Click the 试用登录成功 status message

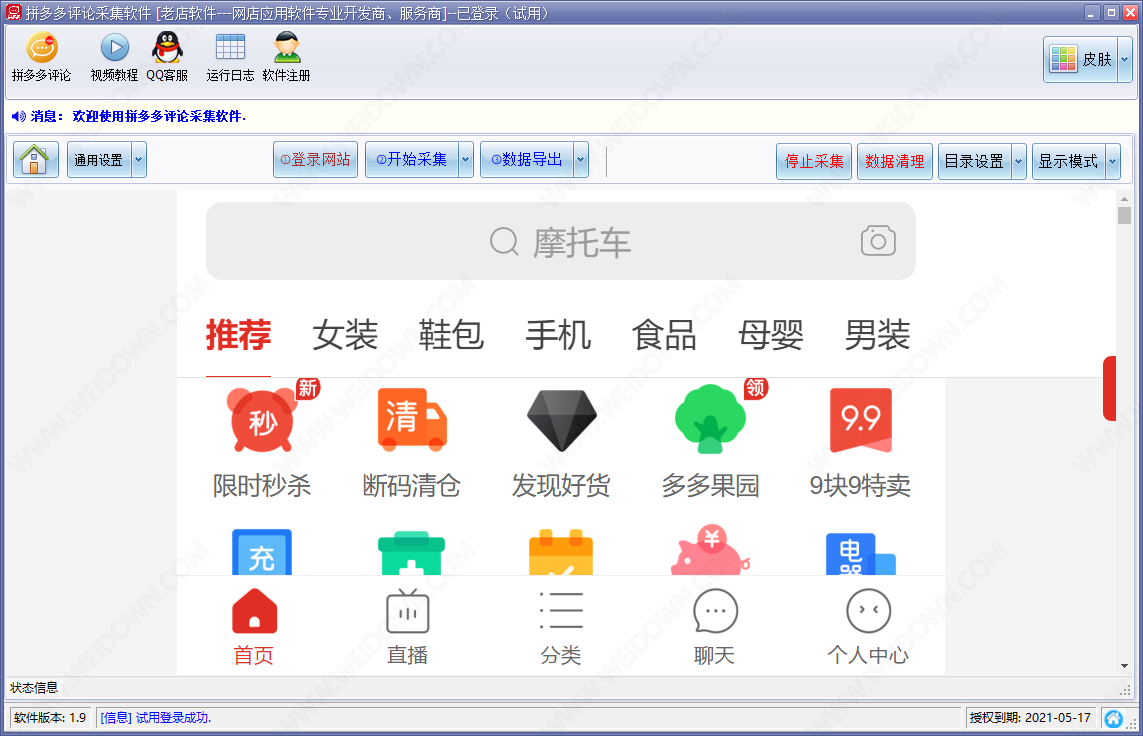(x=155, y=718)
